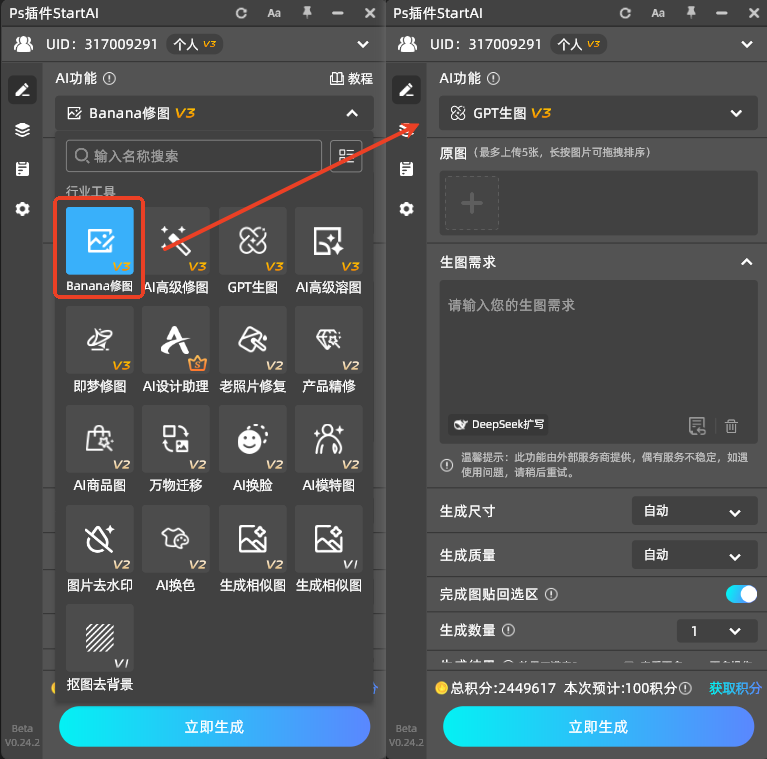The image size is (767, 759).
Task: Click the Aa font size icon in right panel
Action: [x=658, y=13]
